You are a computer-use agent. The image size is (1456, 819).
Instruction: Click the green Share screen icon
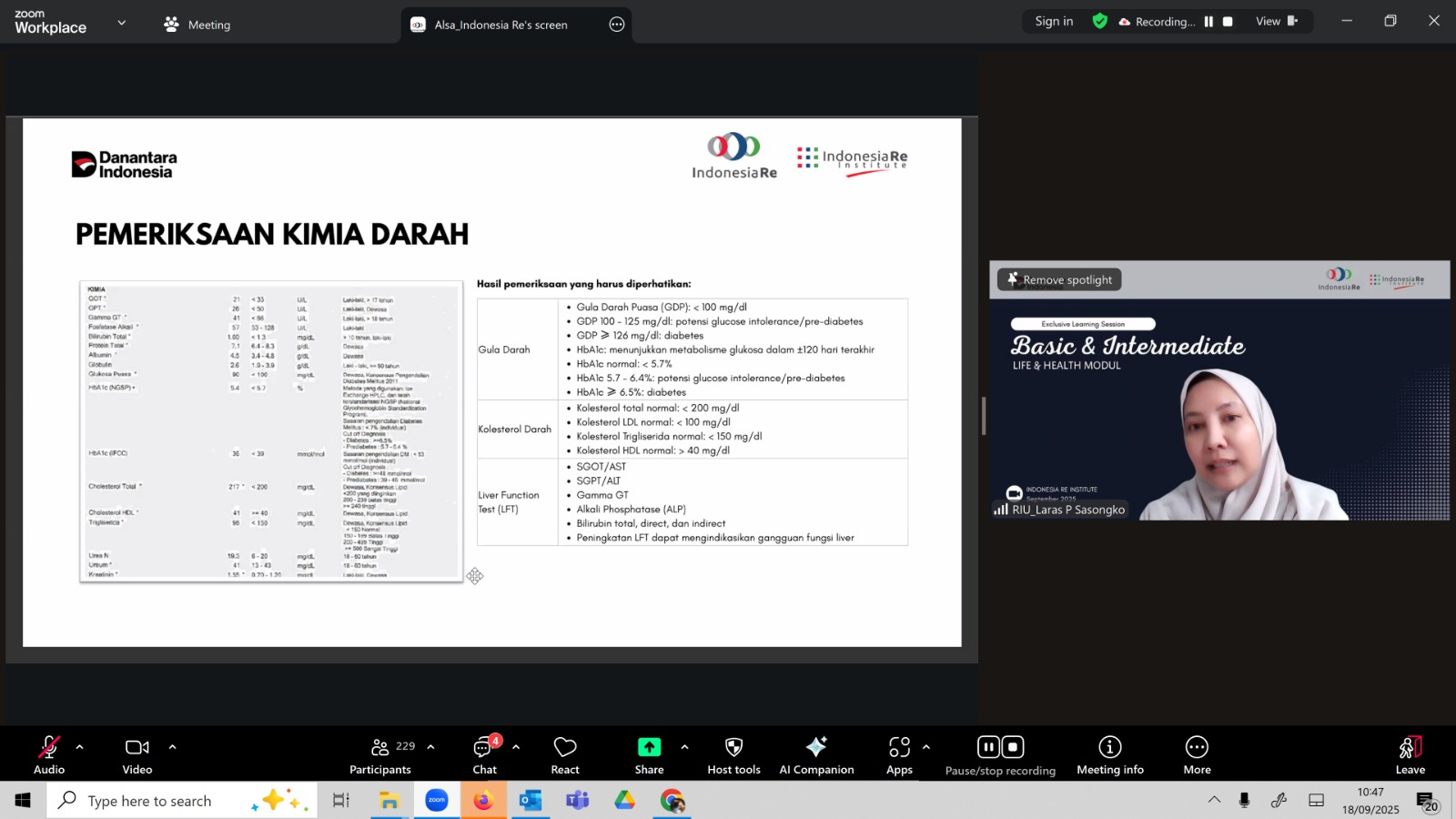coord(649,747)
